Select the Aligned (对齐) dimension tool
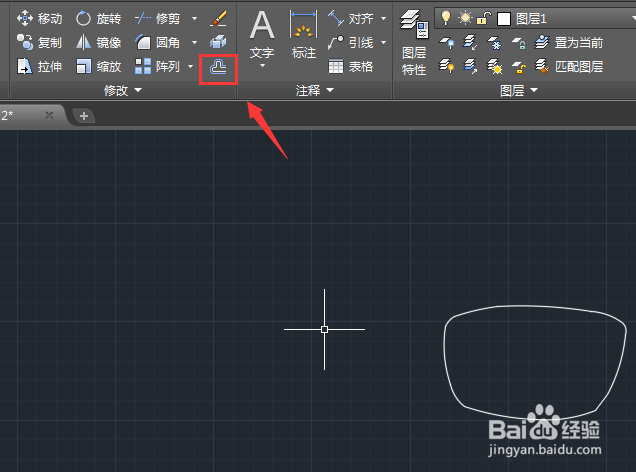The width and height of the screenshot is (636, 472). [350, 19]
